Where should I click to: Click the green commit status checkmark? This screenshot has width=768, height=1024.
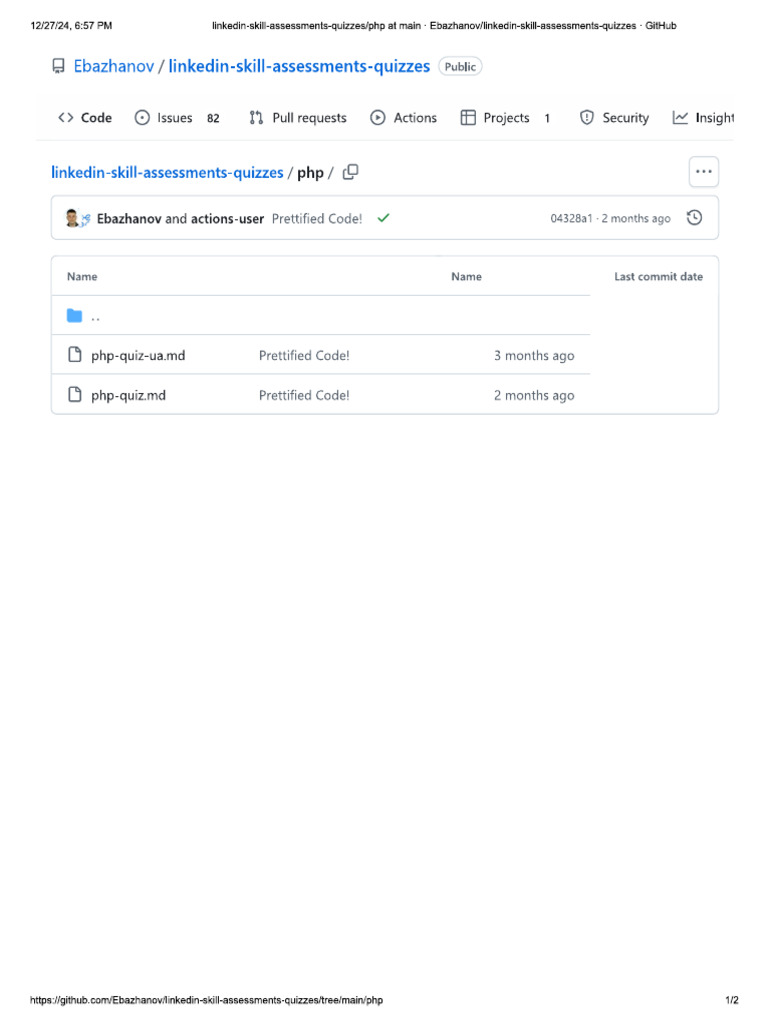383,218
